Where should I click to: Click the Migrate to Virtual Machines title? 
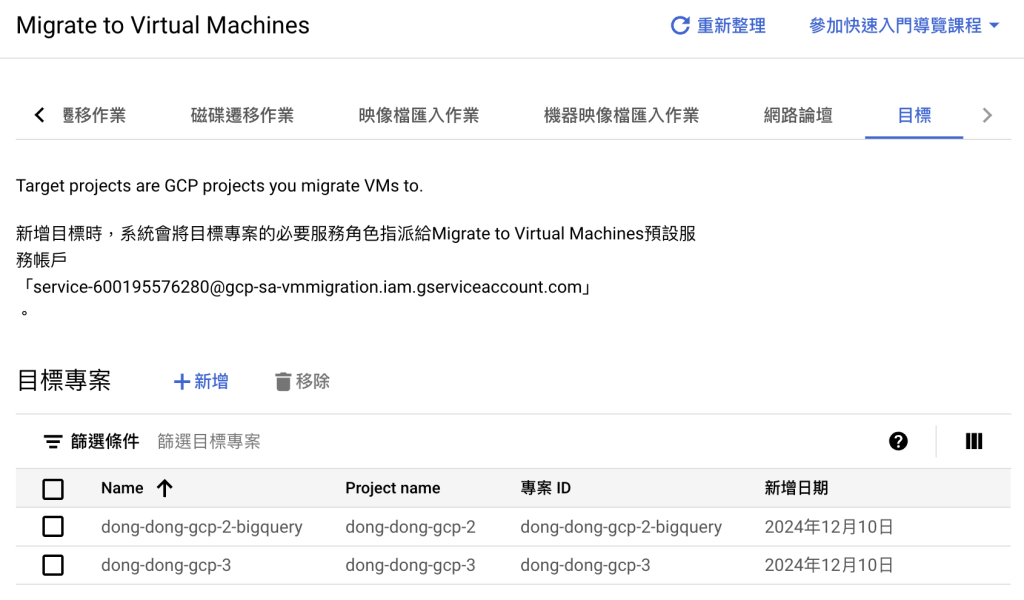tap(163, 25)
